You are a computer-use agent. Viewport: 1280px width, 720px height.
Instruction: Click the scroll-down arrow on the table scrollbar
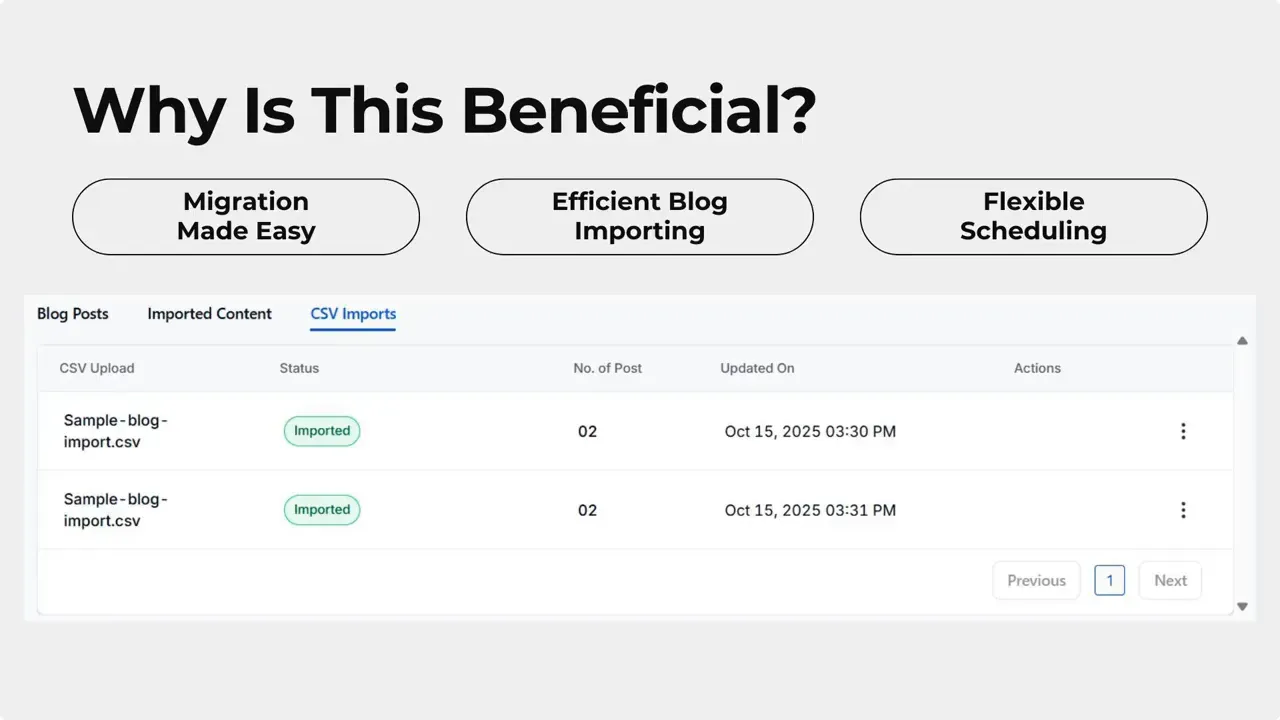coord(1242,606)
